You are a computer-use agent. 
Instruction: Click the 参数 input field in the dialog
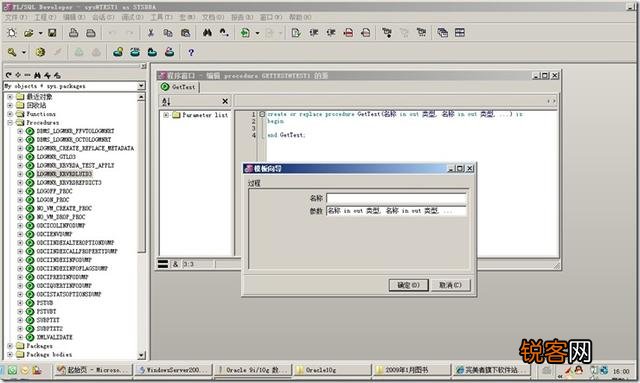coord(396,211)
